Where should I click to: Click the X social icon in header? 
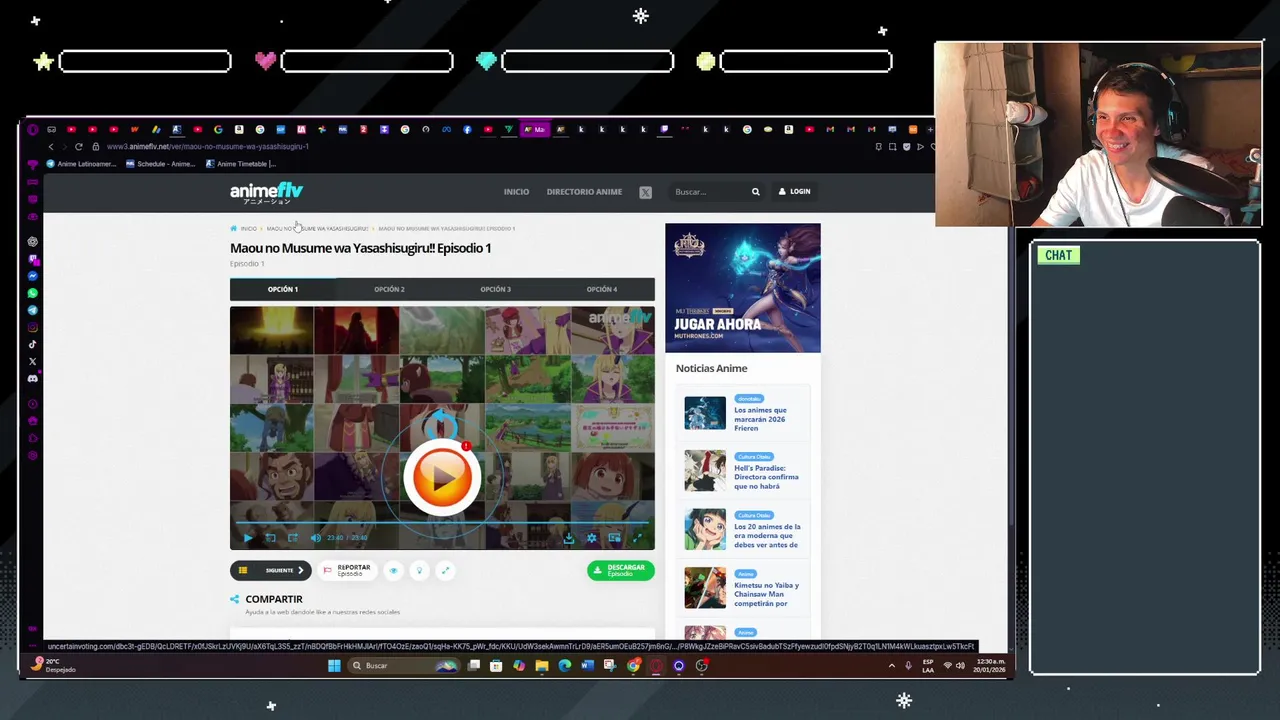[645, 192]
